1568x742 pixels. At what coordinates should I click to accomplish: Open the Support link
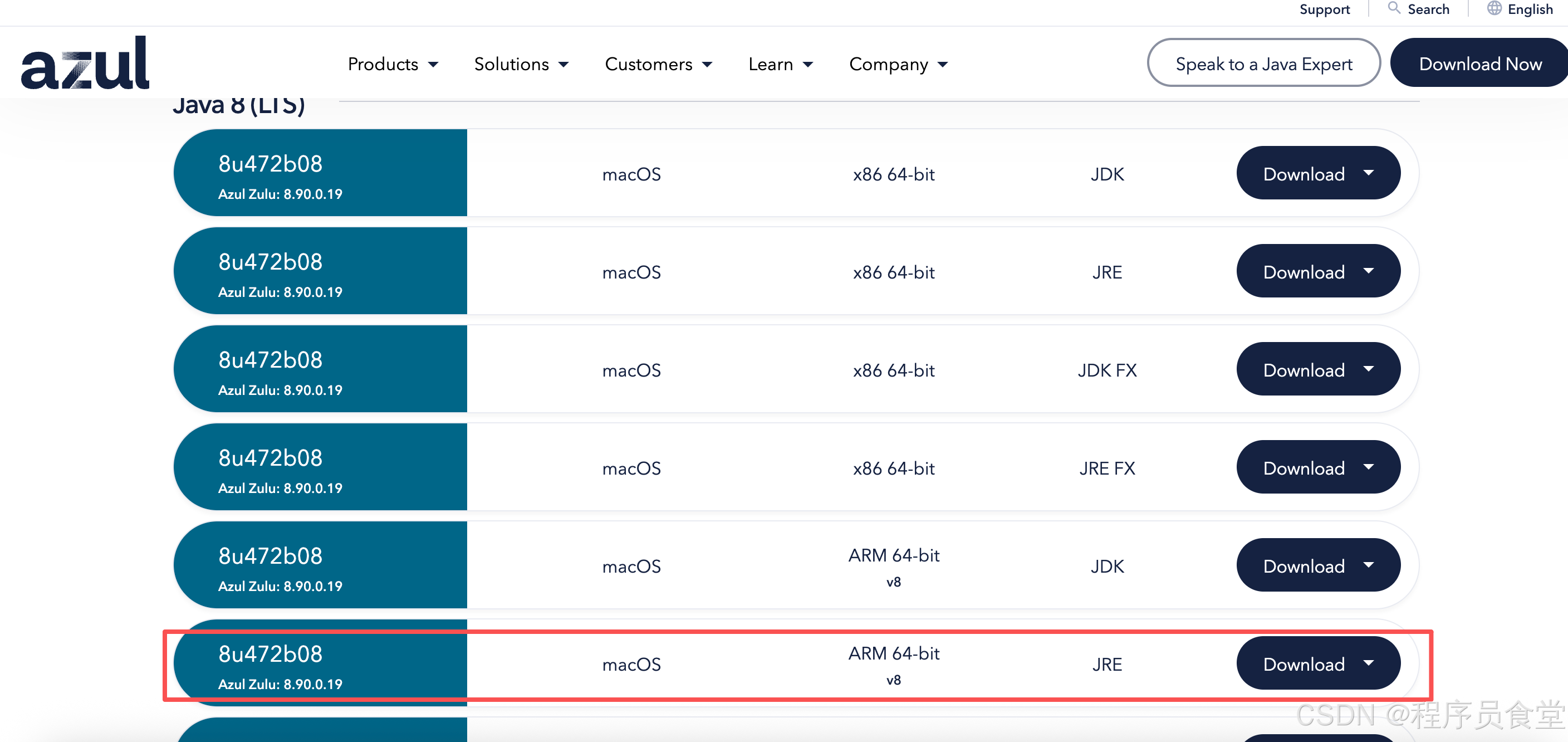point(1325,9)
